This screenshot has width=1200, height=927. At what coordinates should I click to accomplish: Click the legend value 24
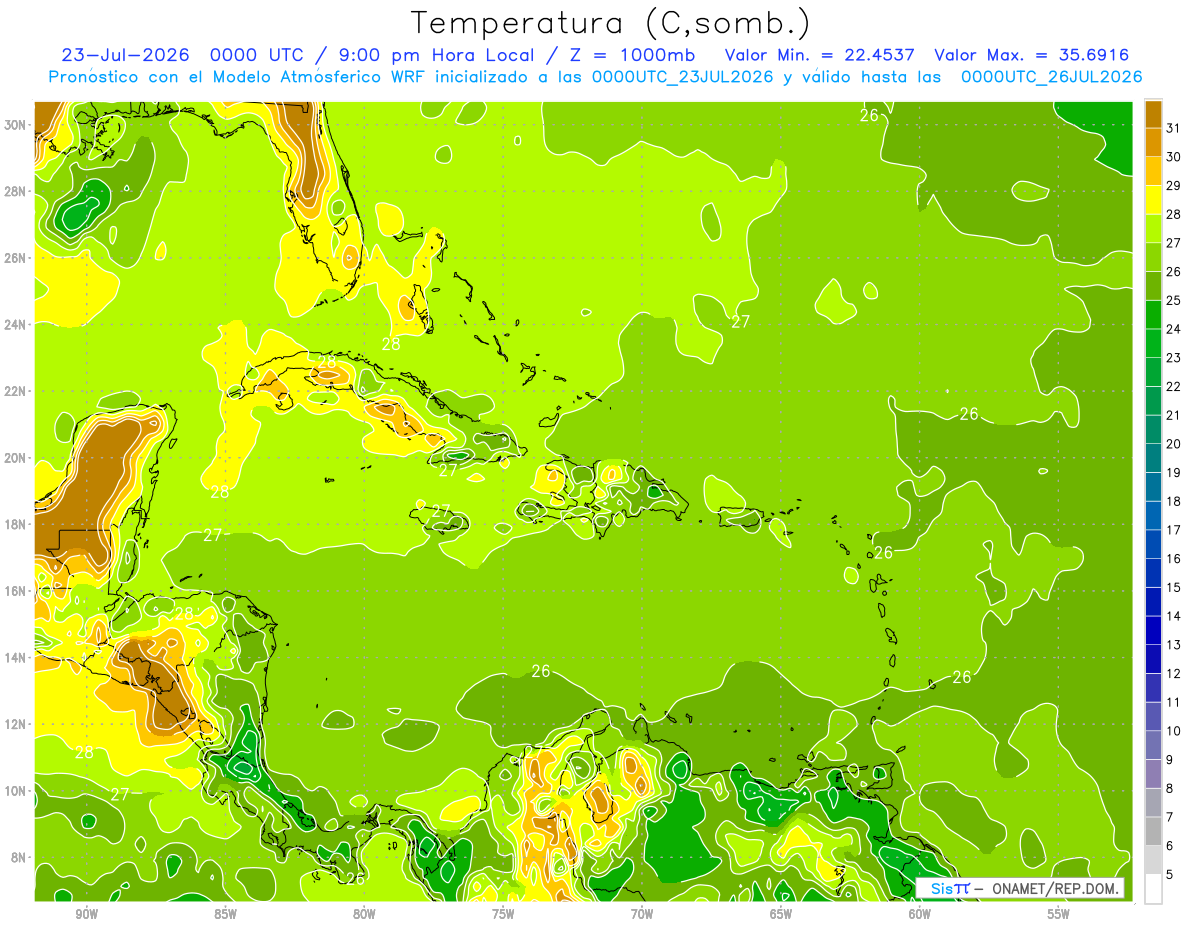click(1173, 329)
